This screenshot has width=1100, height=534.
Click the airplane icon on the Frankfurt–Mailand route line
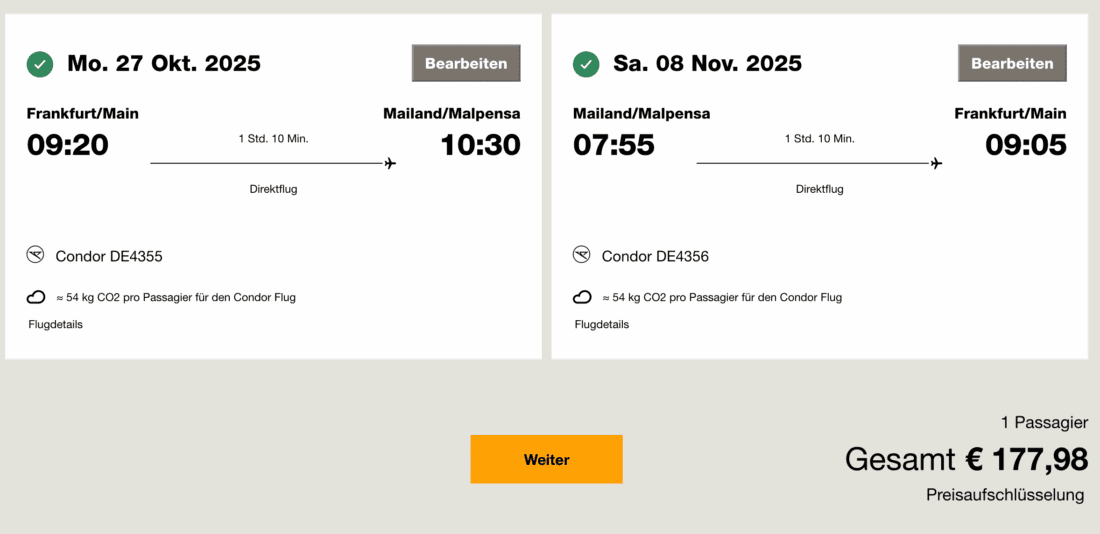(390, 163)
